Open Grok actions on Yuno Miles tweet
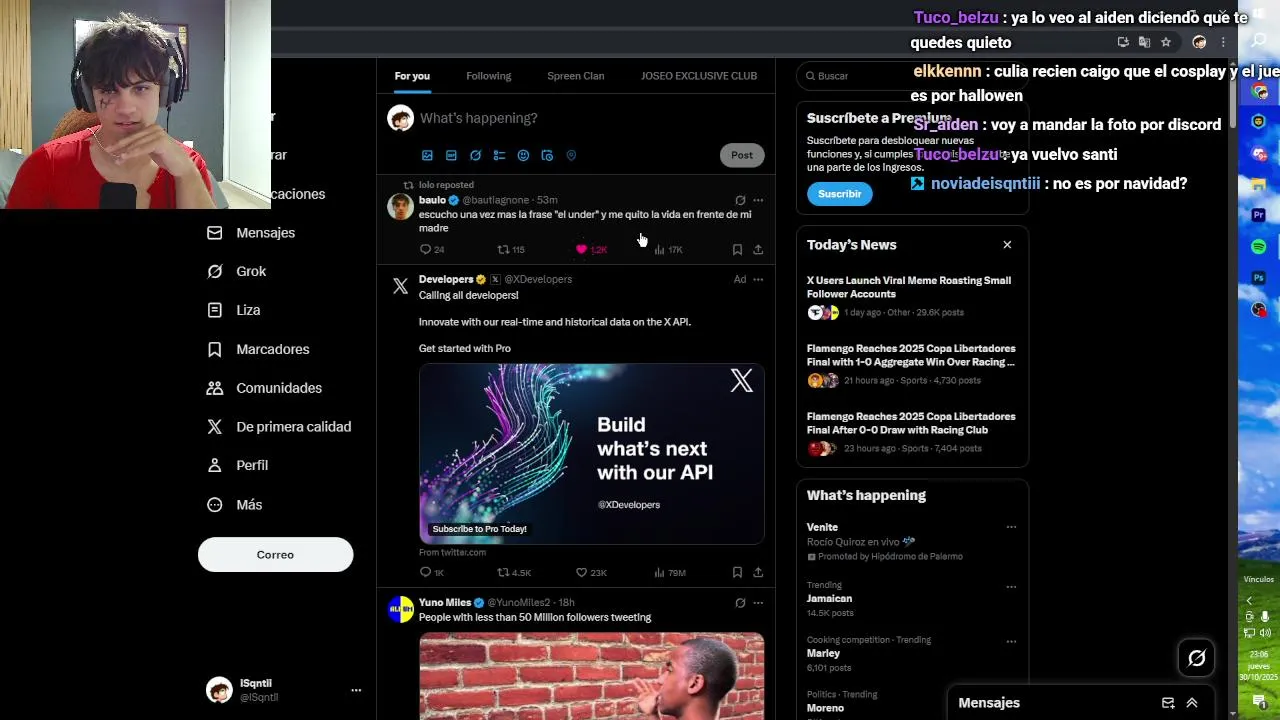This screenshot has width=1280, height=720. (740, 603)
